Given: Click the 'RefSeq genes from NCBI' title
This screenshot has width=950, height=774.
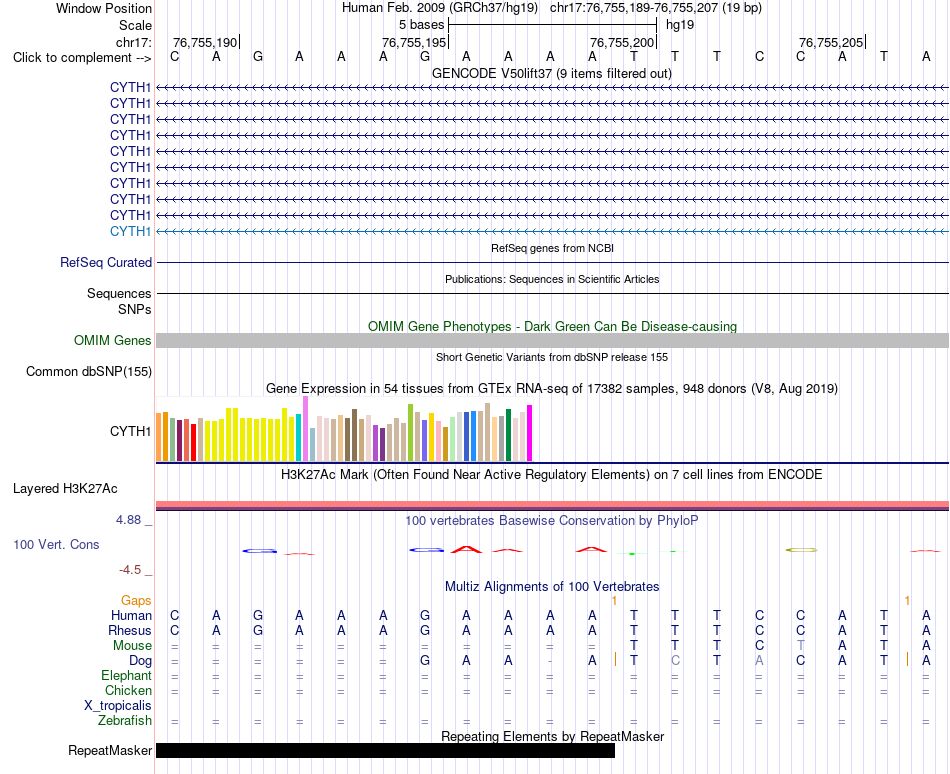Looking at the screenshot, I should 553,248.
